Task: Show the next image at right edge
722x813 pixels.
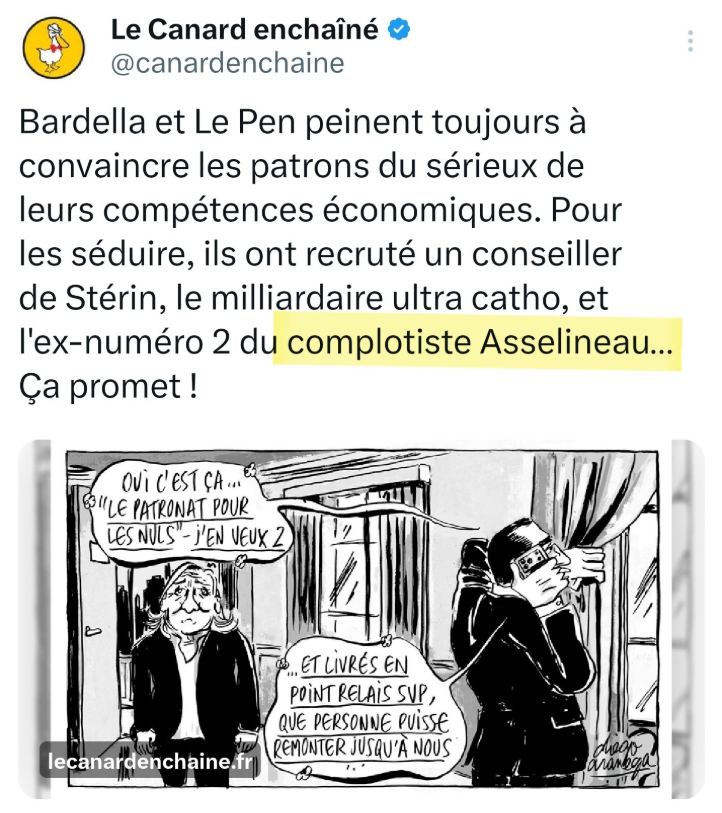Action: click(688, 619)
